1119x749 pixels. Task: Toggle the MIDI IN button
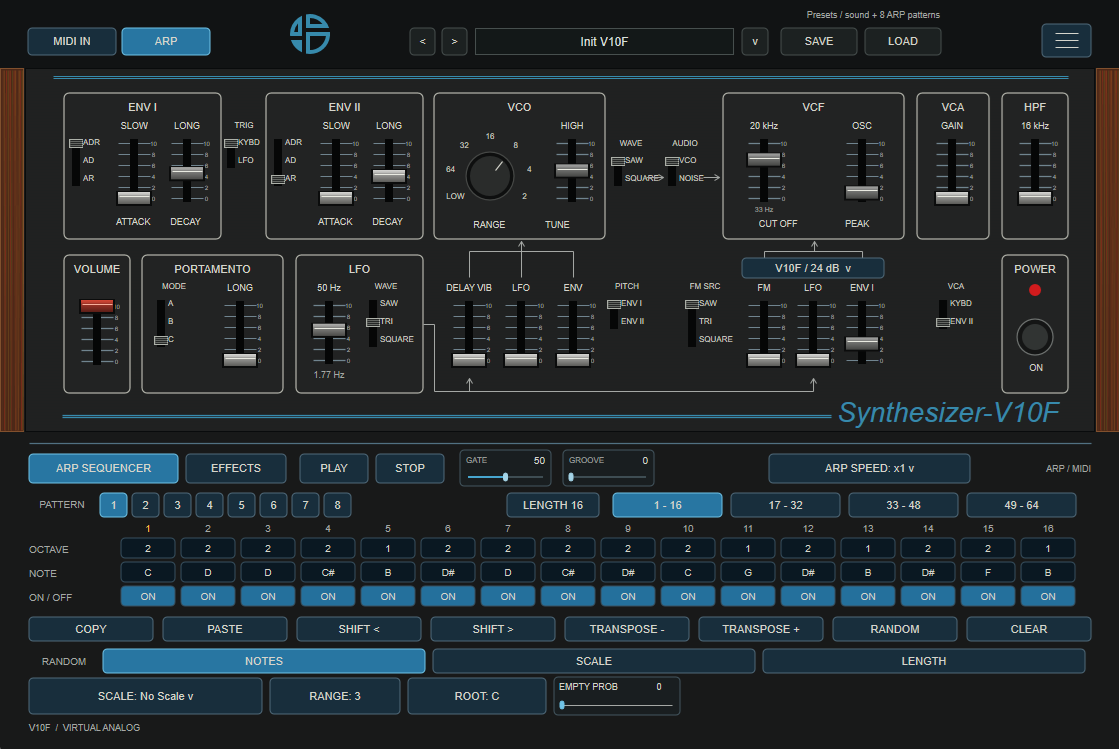[72, 41]
